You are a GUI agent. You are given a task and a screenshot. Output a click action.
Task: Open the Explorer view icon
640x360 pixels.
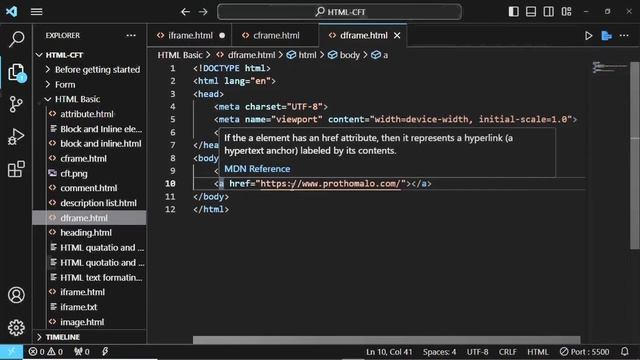point(16,72)
